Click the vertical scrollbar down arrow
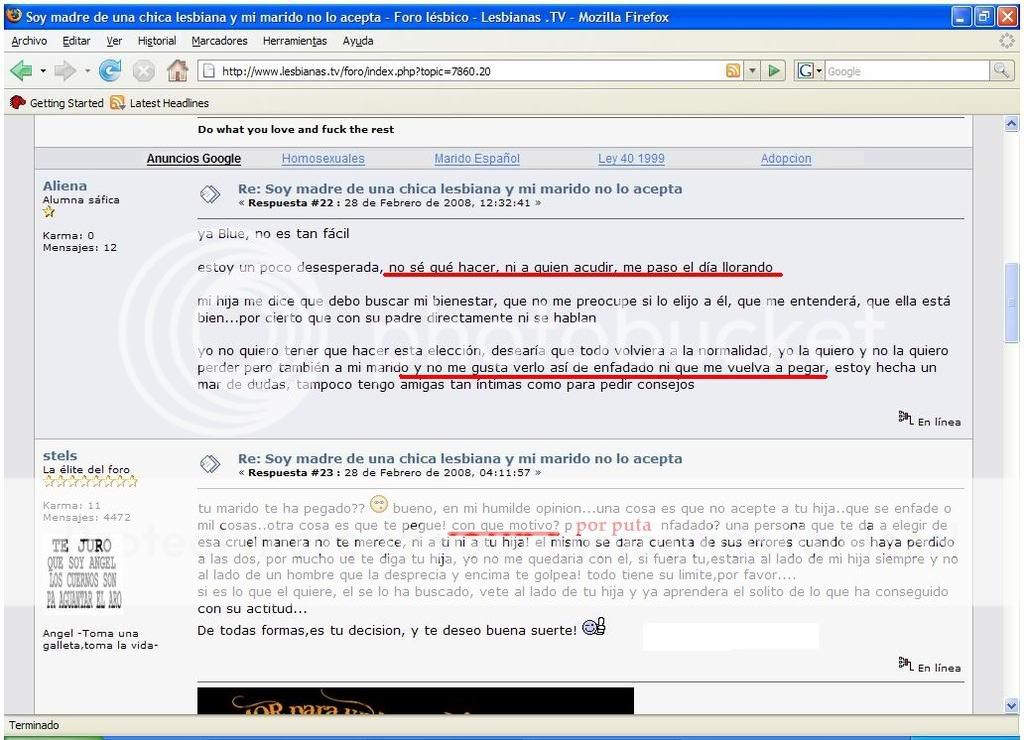The width and height of the screenshot is (1024, 740). click(1011, 705)
